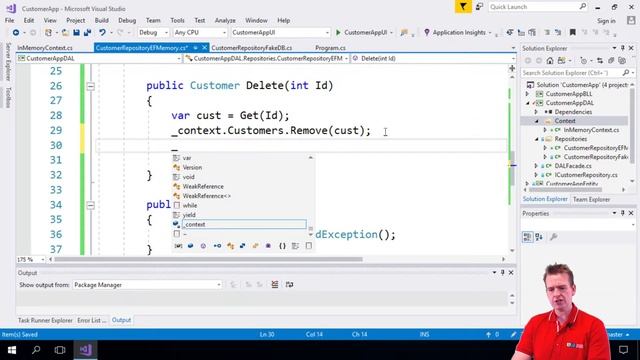Screen dimensions: 640x360
Task: Click Collapse All icon in Solution Explorer
Action: tap(611, 61)
